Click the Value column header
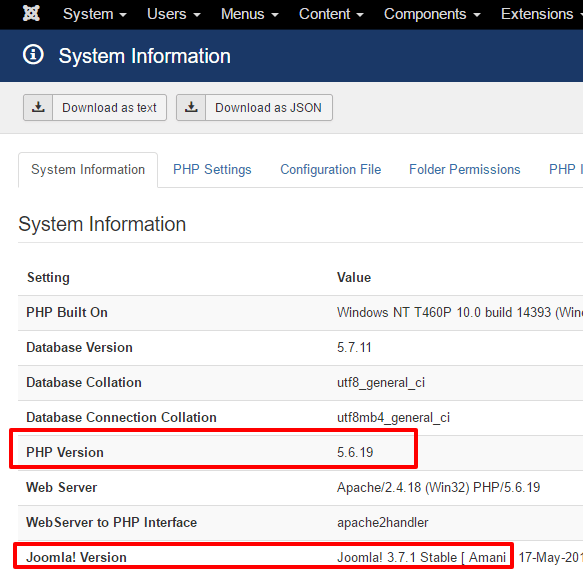The image size is (583, 569). pos(354,277)
